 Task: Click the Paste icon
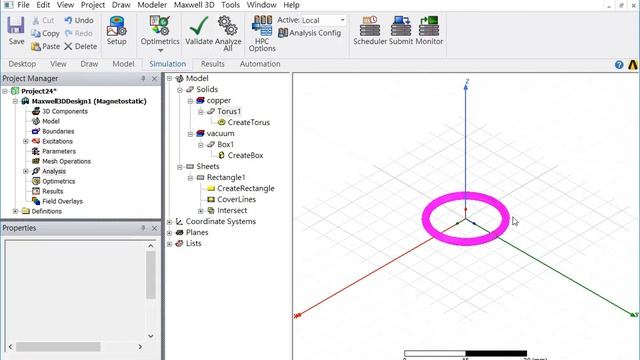[x=36, y=47]
